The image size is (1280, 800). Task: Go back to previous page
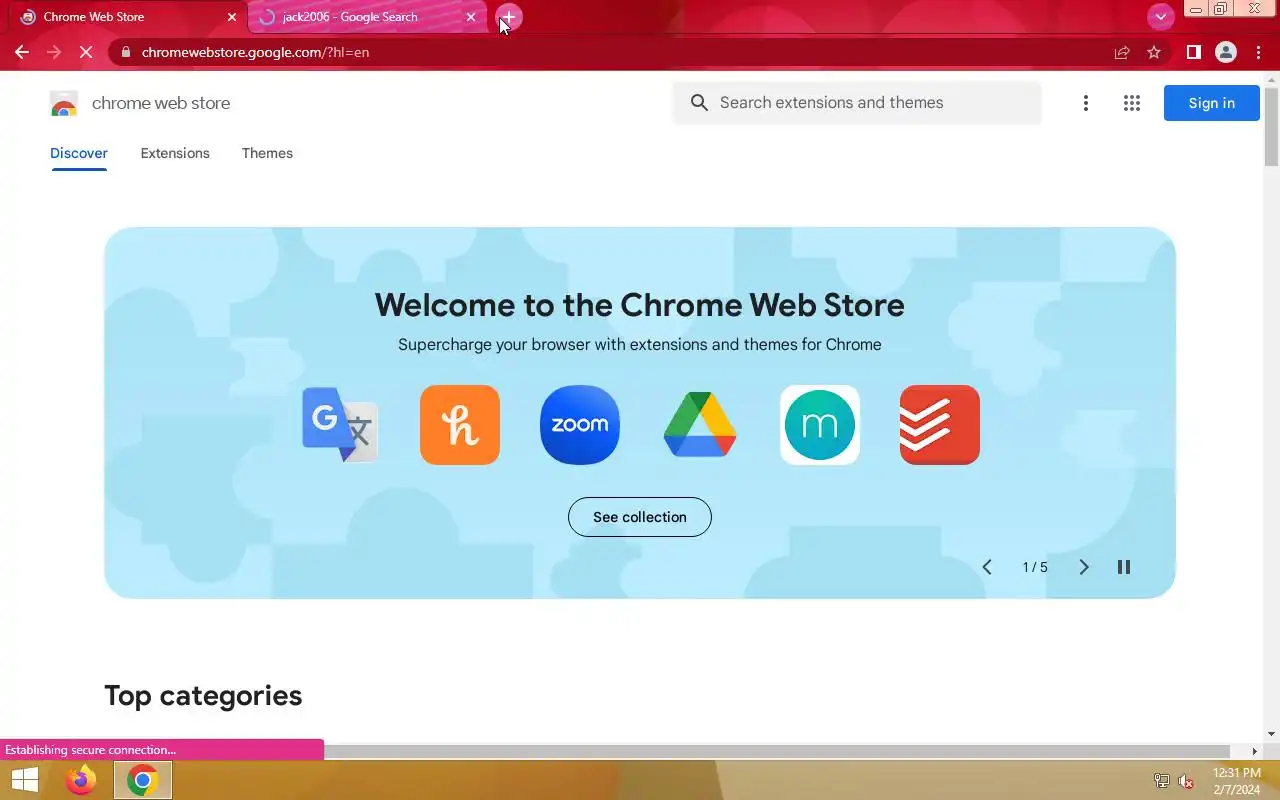click(22, 52)
